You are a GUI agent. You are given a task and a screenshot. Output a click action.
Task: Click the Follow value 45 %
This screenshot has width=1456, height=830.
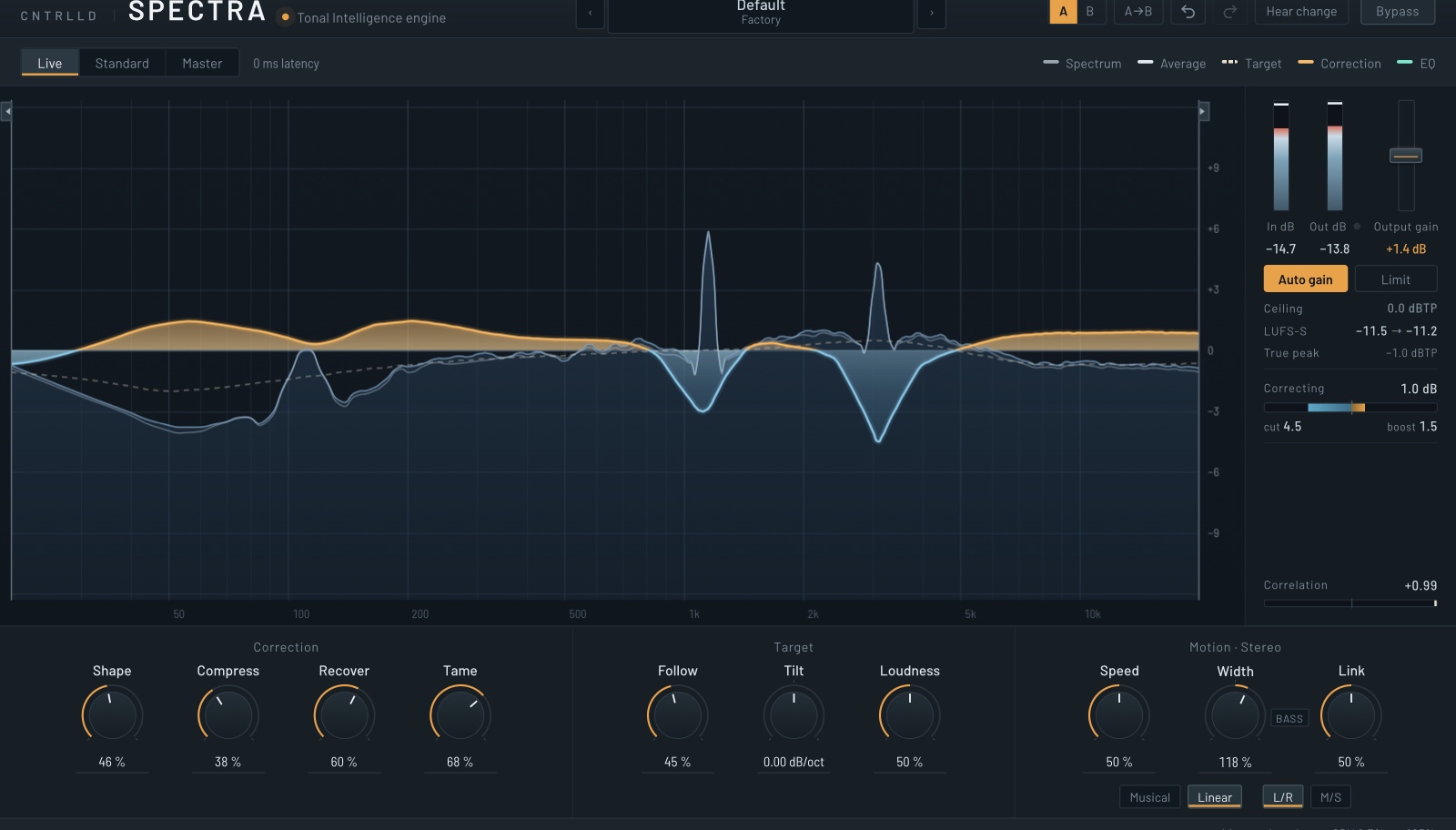click(678, 762)
